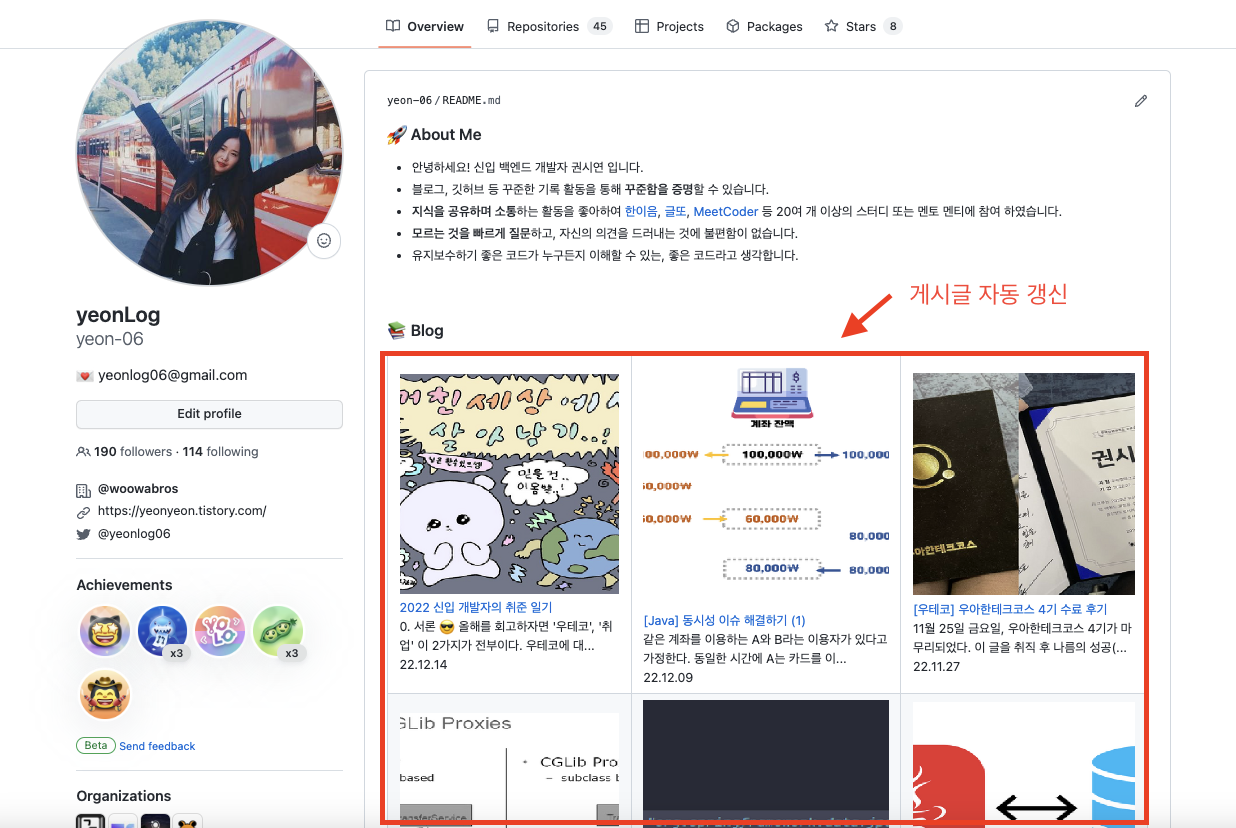Click the @yeonlog06 Twitter handle
The height and width of the screenshot is (828, 1236).
(134, 534)
